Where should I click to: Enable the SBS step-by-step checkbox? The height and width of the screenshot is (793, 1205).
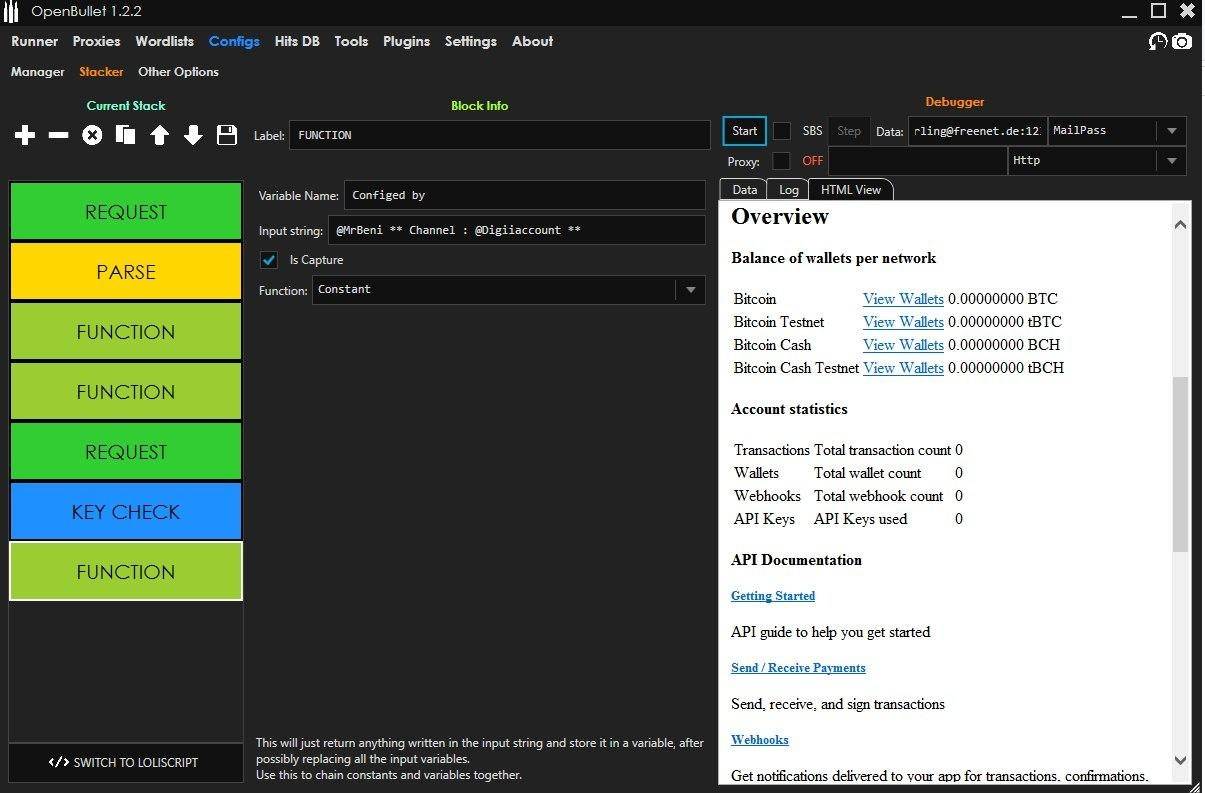[x=782, y=131]
